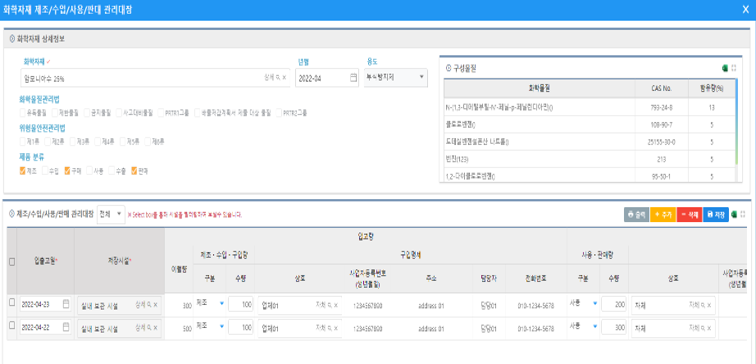Select all rows with grid header checkbox
The width and height of the screenshot is (756, 364).
(12, 262)
